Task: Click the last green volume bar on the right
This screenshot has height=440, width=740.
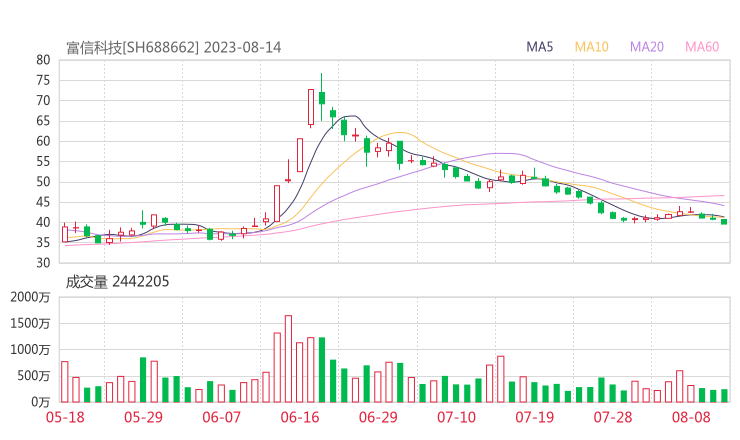Action: 724,396
